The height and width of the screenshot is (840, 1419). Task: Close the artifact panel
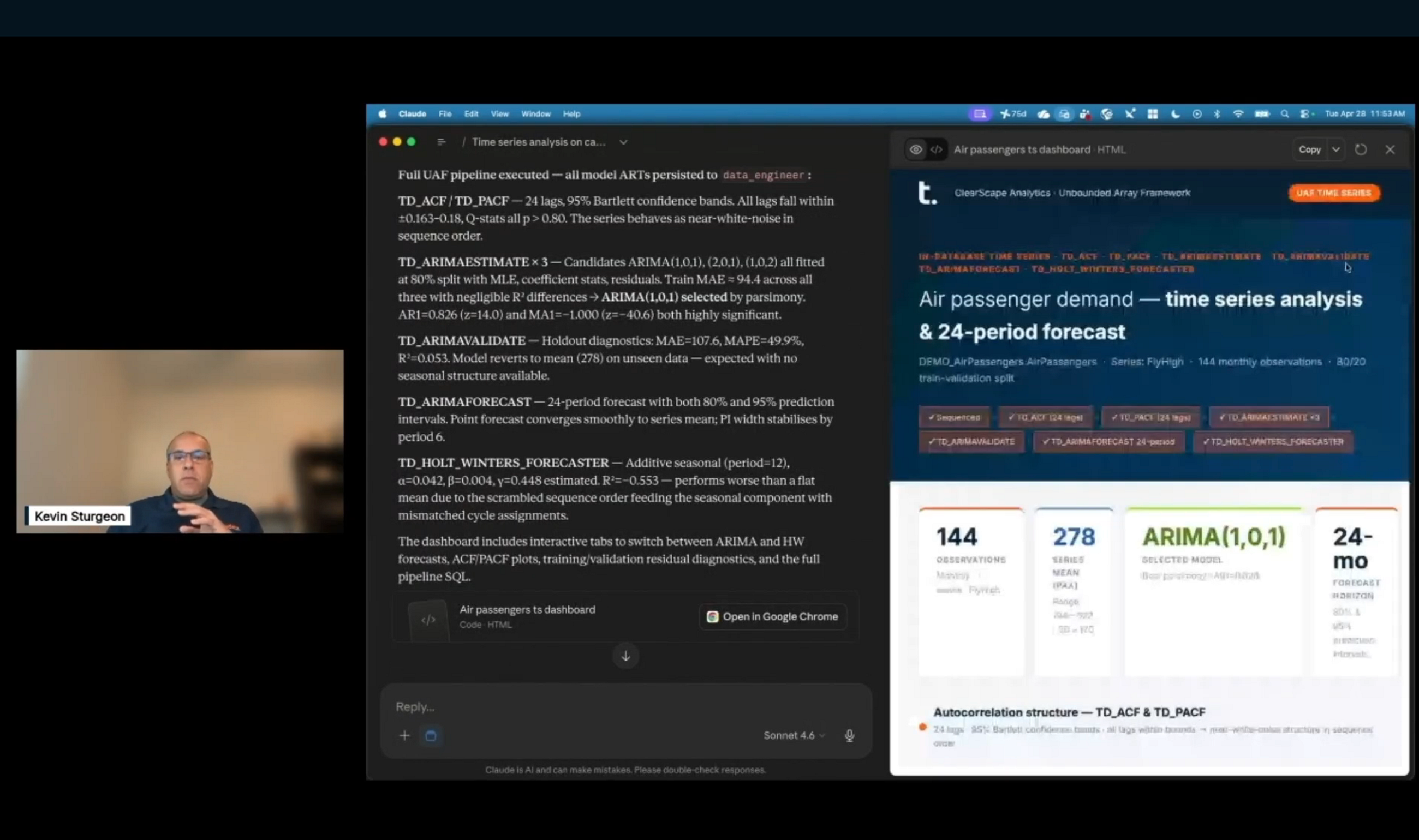tap(1390, 149)
